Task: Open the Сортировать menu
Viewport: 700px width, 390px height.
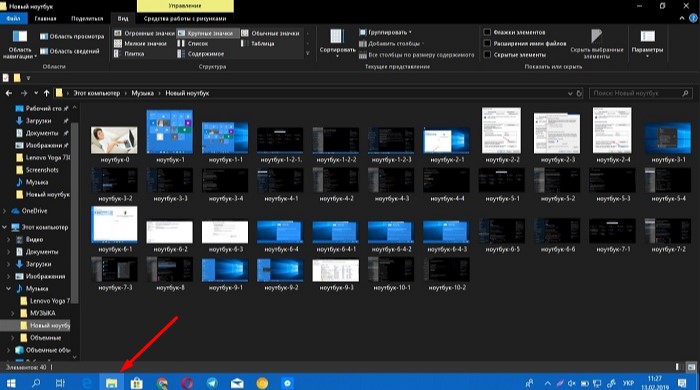Action: [338, 43]
